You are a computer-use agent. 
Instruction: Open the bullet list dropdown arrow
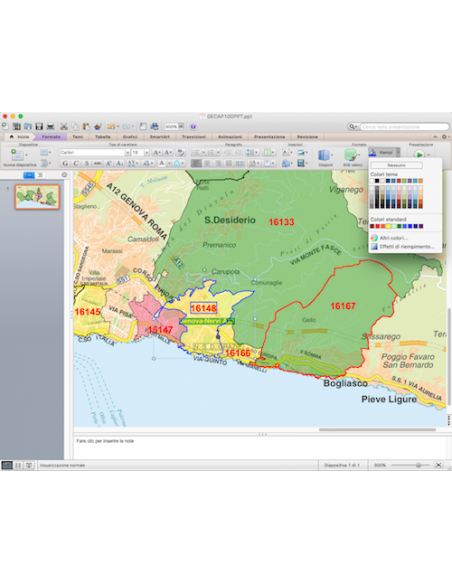pos(203,152)
